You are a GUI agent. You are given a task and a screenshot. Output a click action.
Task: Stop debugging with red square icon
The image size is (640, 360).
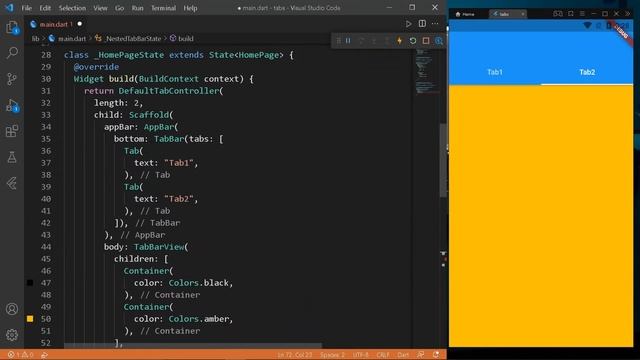pos(426,41)
